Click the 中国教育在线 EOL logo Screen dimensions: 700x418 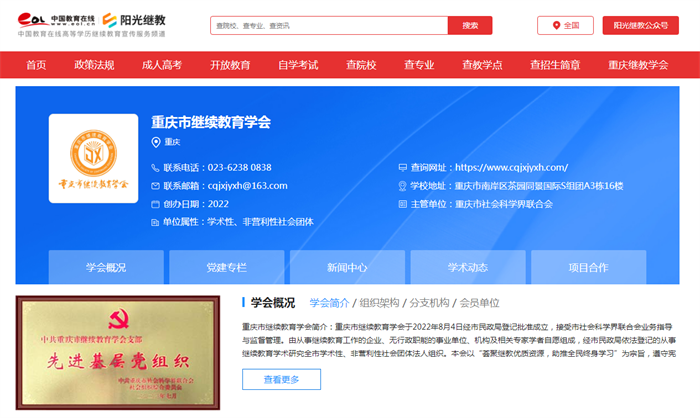57,19
